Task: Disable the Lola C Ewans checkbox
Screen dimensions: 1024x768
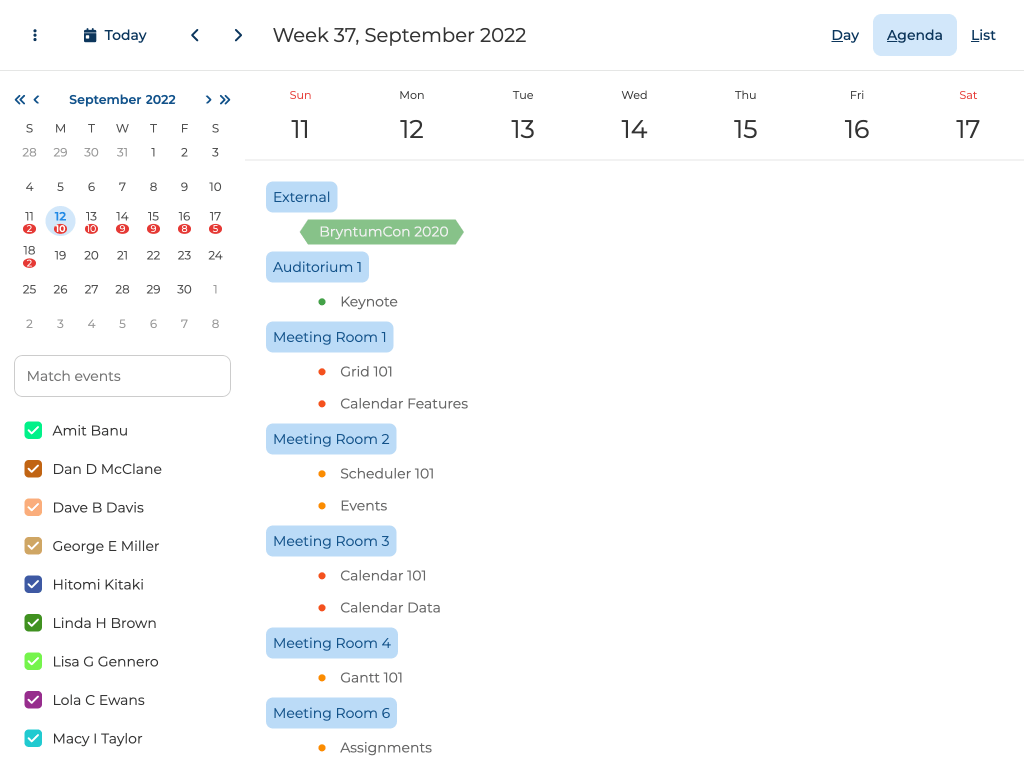Action: click(33, 700)
